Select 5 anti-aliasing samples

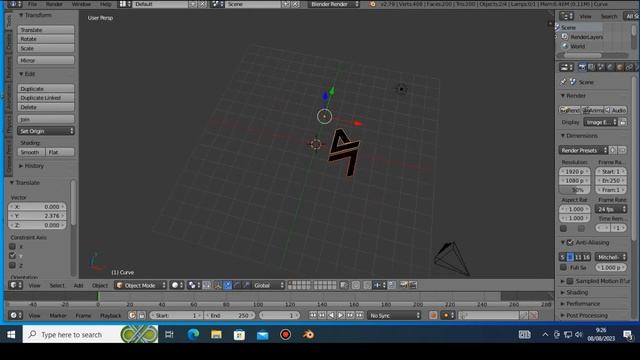(562, 257)
